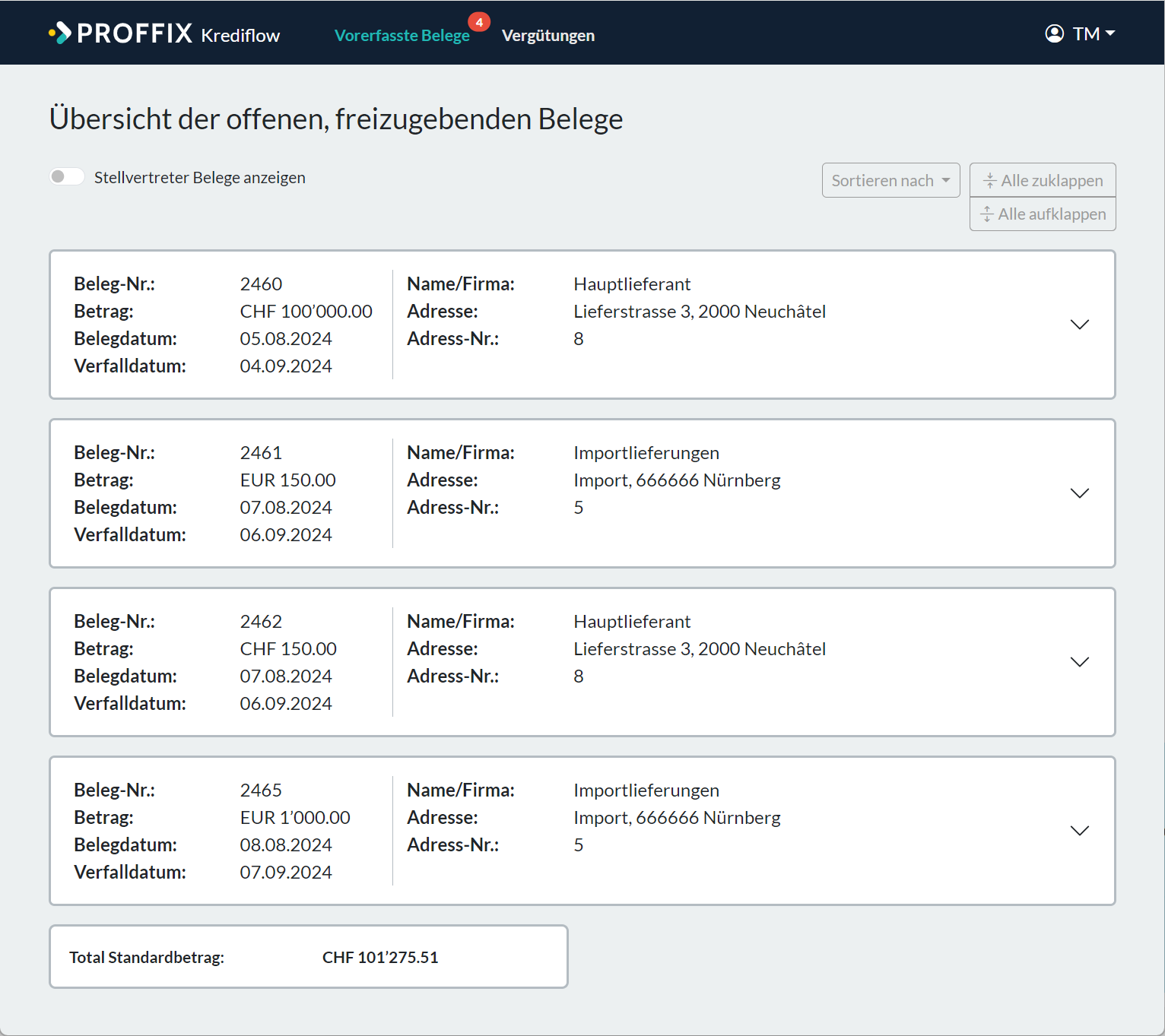Switch to Vergütungen tab
The width and height of the screenshot is (1165, 1036).
coord(548,36)
